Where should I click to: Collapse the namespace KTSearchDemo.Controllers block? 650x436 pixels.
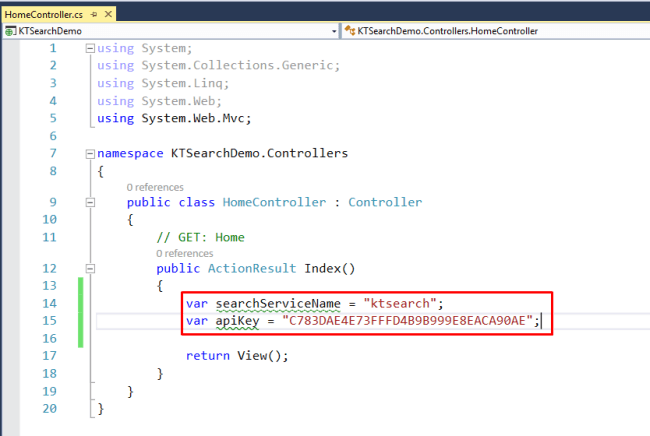[90, 154]
